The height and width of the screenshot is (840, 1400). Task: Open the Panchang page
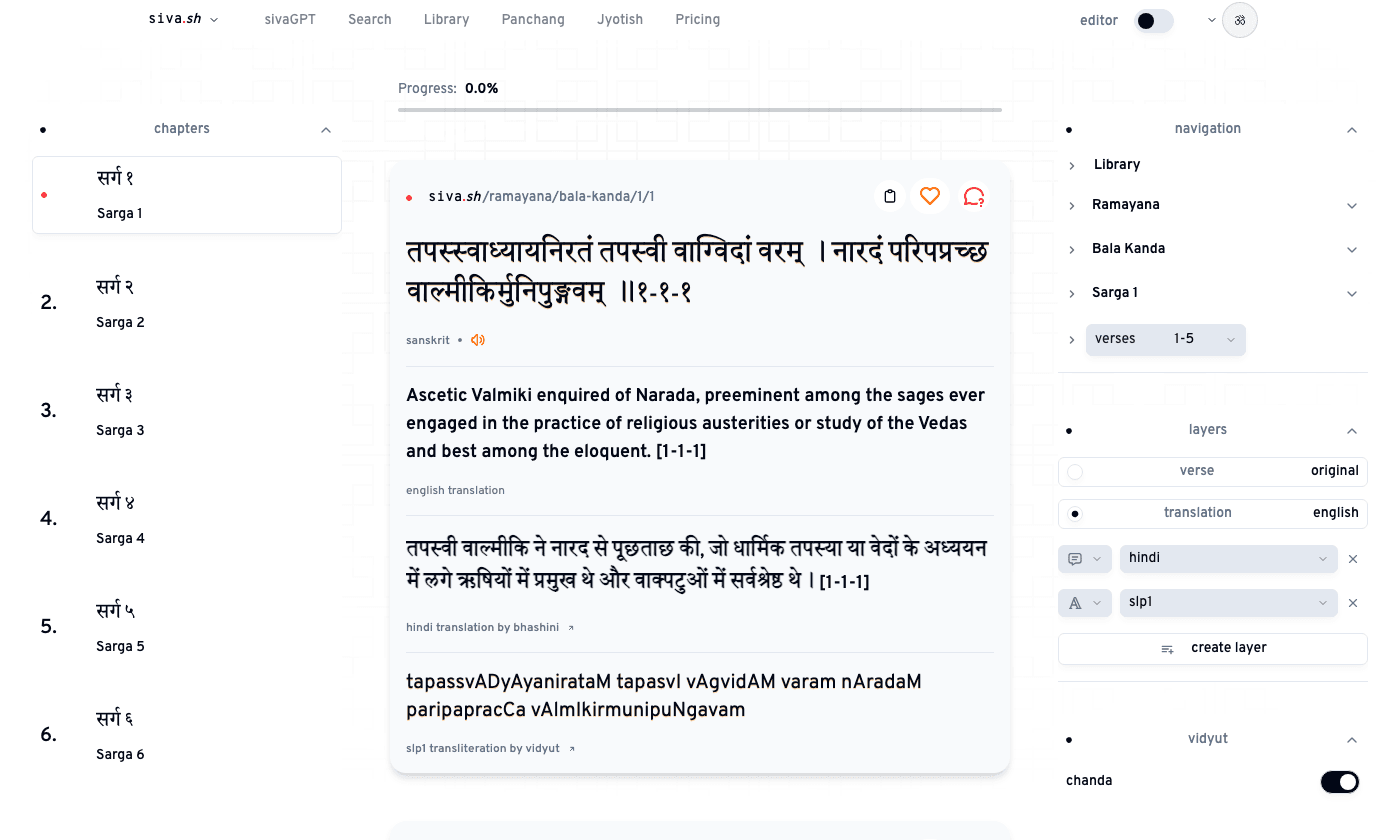coord(533,19)
